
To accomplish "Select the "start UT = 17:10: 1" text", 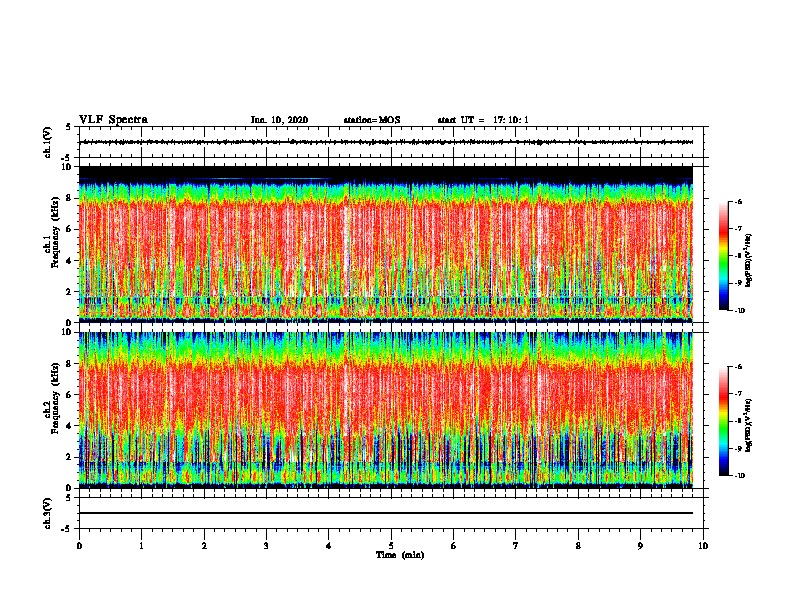I will pos(483,120).
